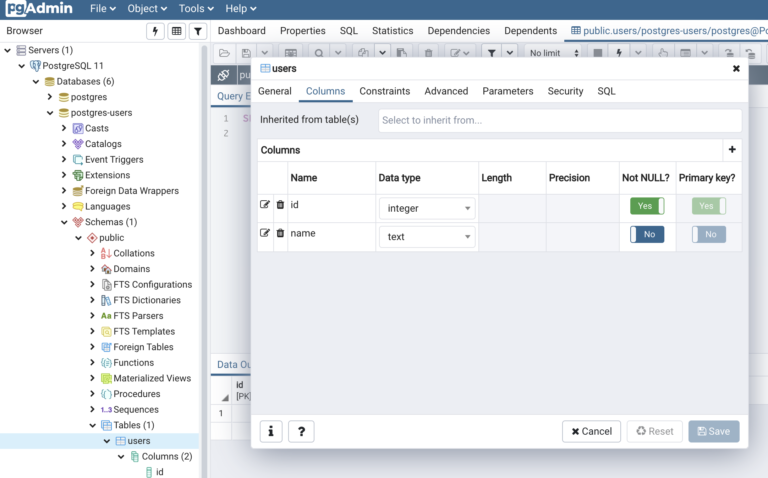Viewport: 768px width, 478px height.
Task: Open the Tools menu
Action: click(196, 9)
